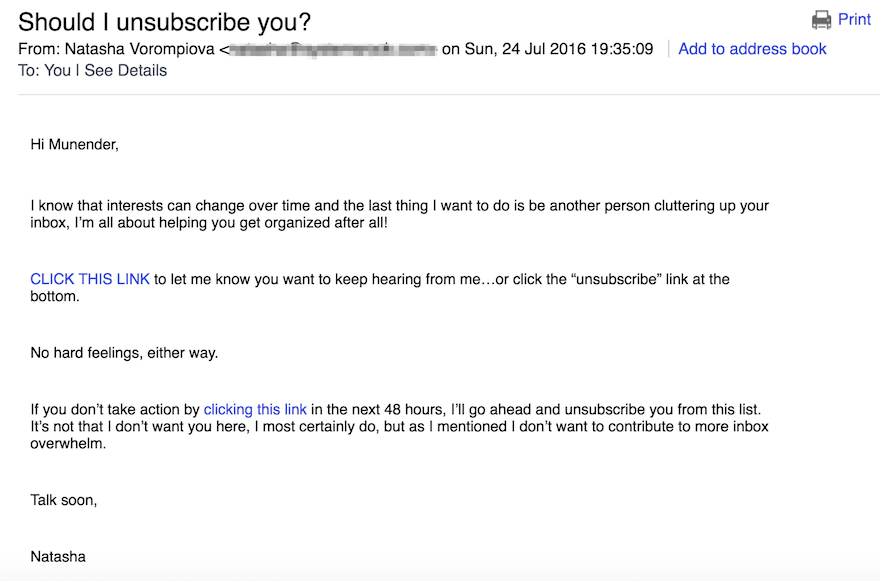
Task: Click the greeting "Hi Munender,"
Action: pos(75,145)
